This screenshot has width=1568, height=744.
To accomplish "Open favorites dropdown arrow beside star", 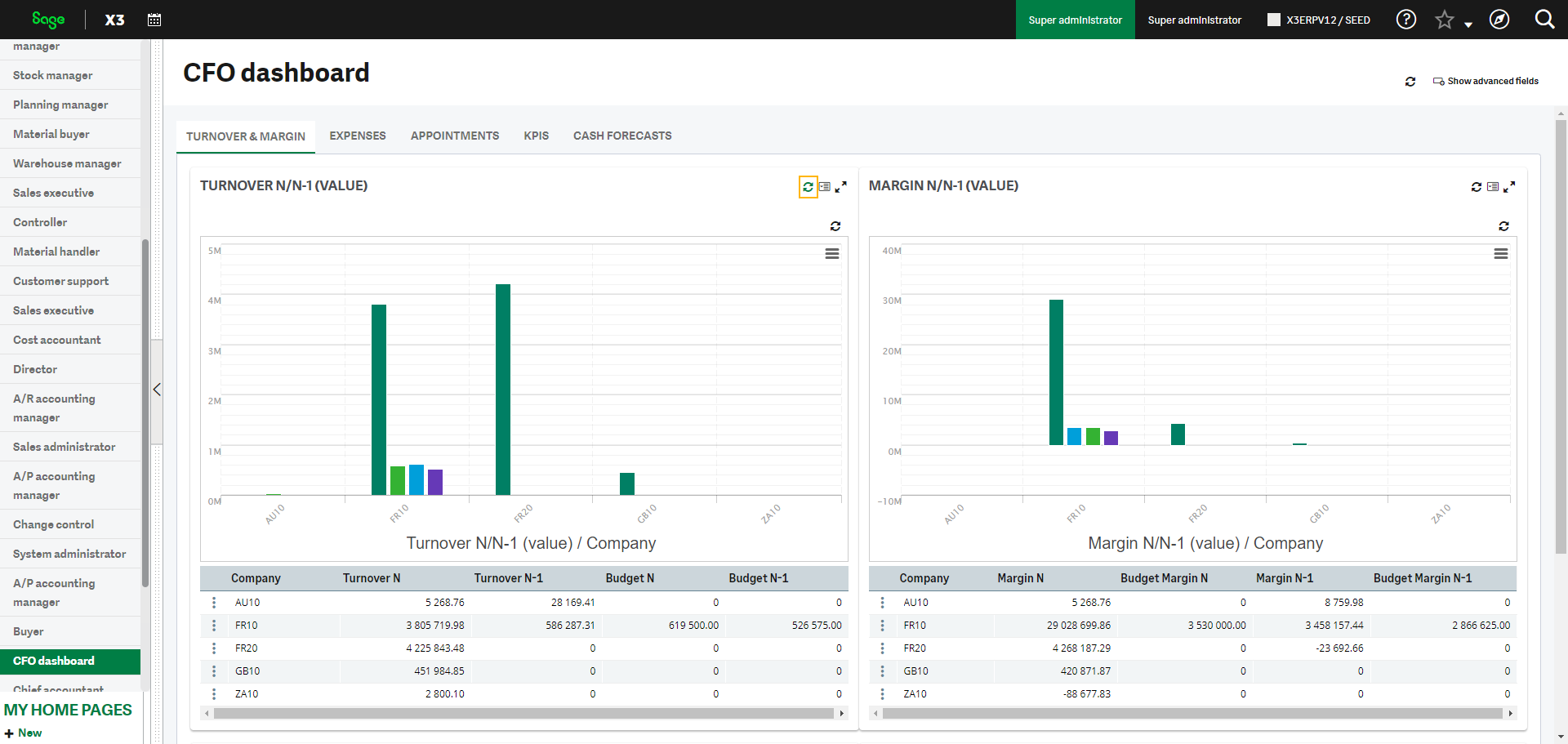I will pos(1468,25).
